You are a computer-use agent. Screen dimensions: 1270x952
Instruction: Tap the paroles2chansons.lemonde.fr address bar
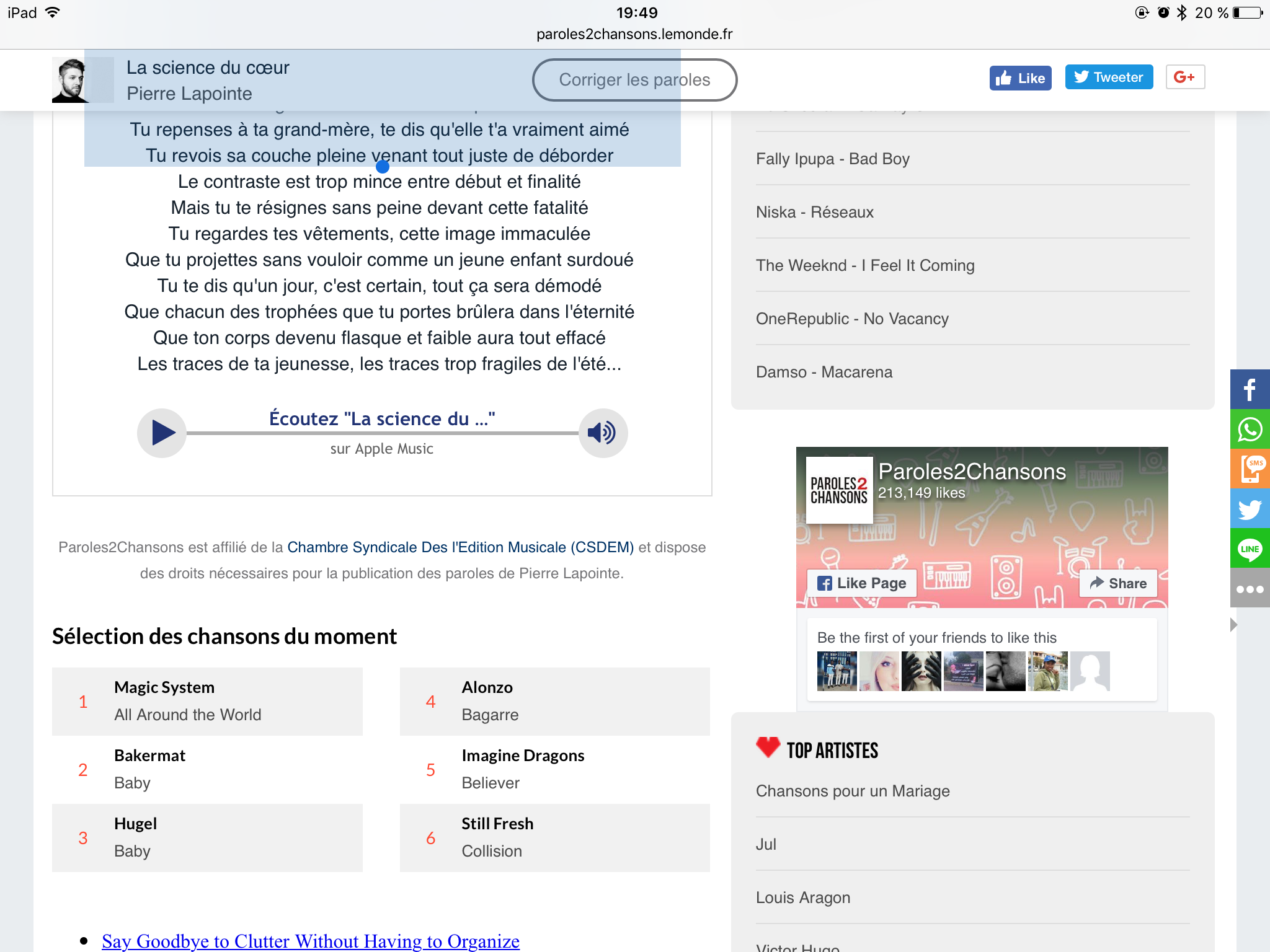(x=634, y=34)
